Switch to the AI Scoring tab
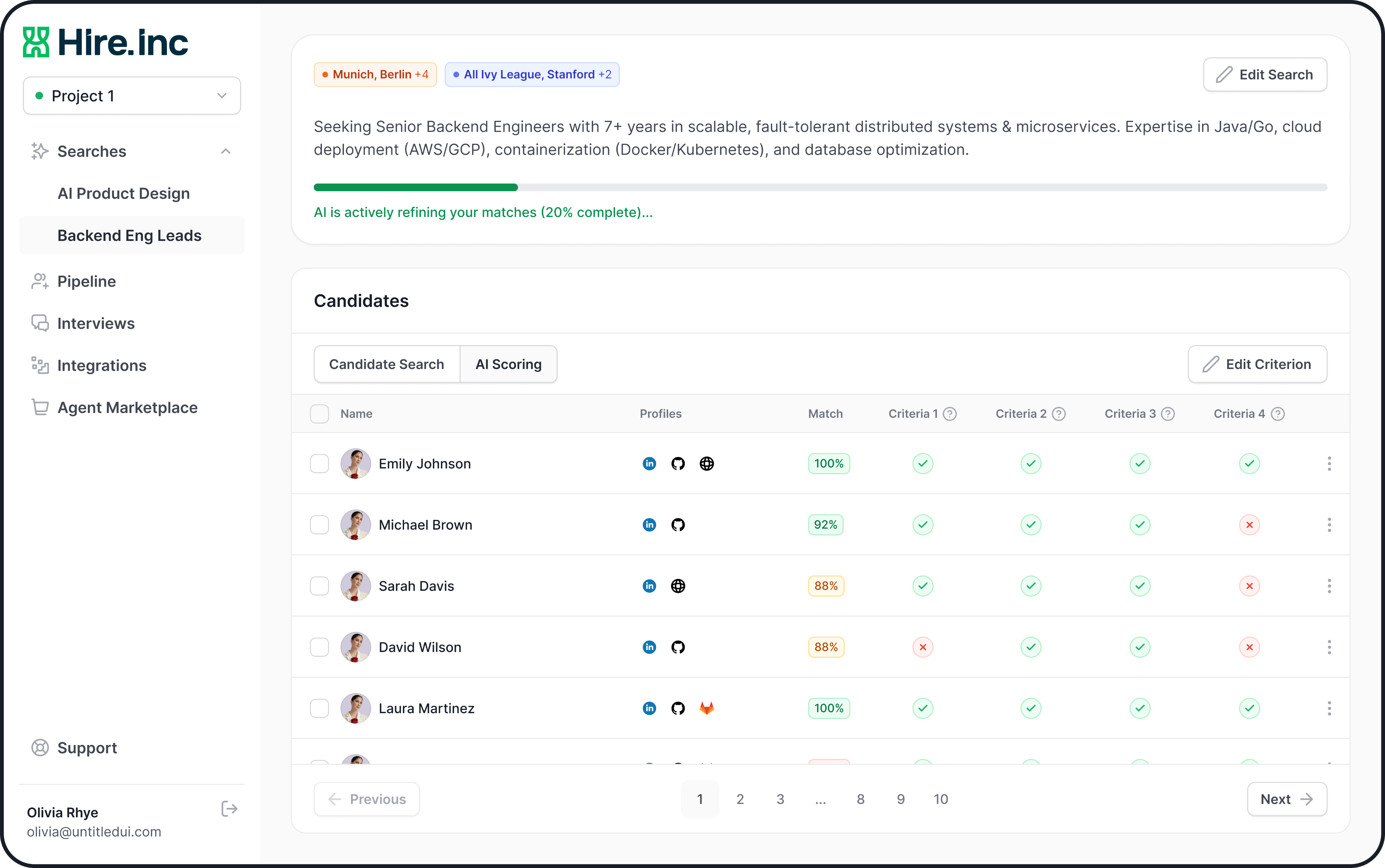The height and width of the screenshot is (868, 1385). (508, 364)
